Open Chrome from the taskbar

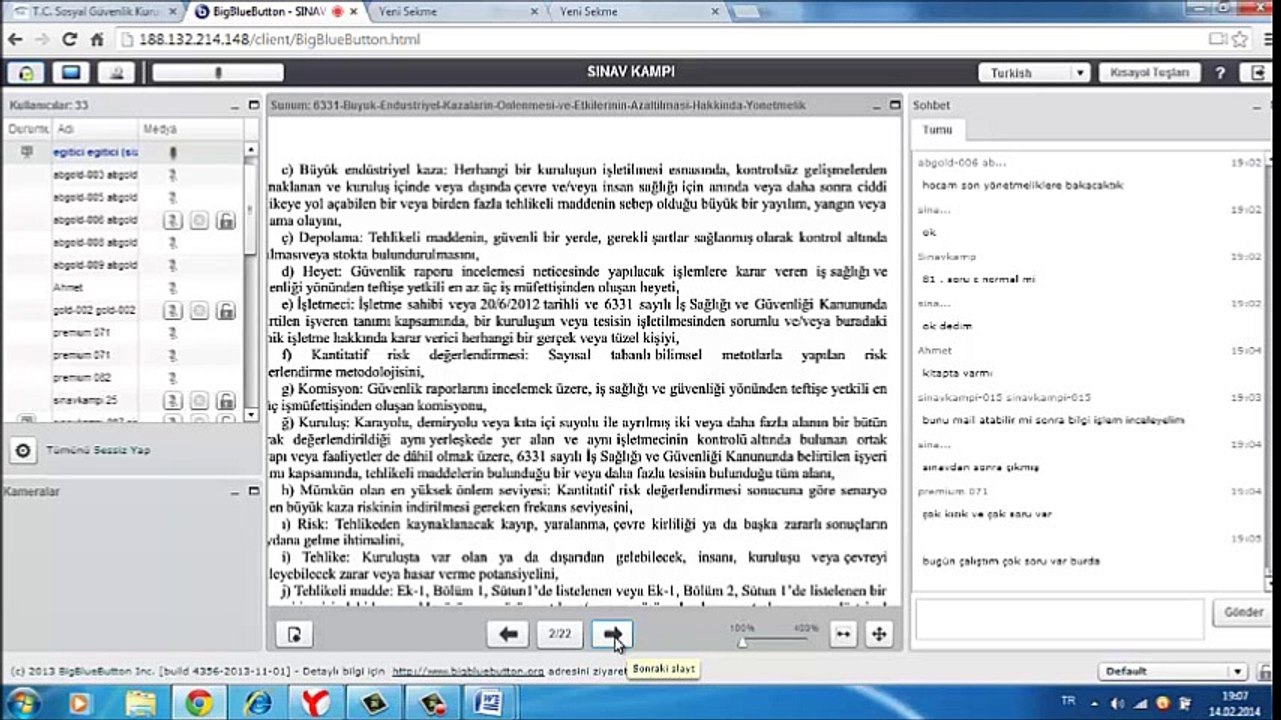[198, 703]
